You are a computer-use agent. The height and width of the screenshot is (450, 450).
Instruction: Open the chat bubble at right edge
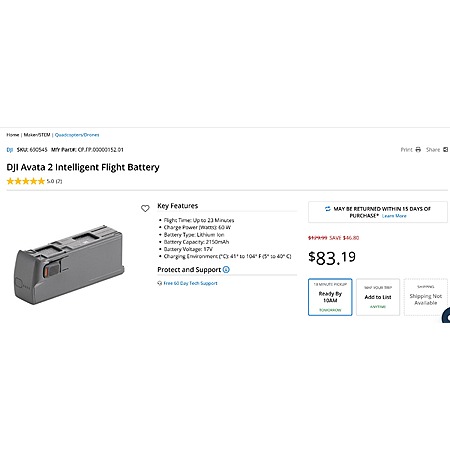(x=446, y=315)
